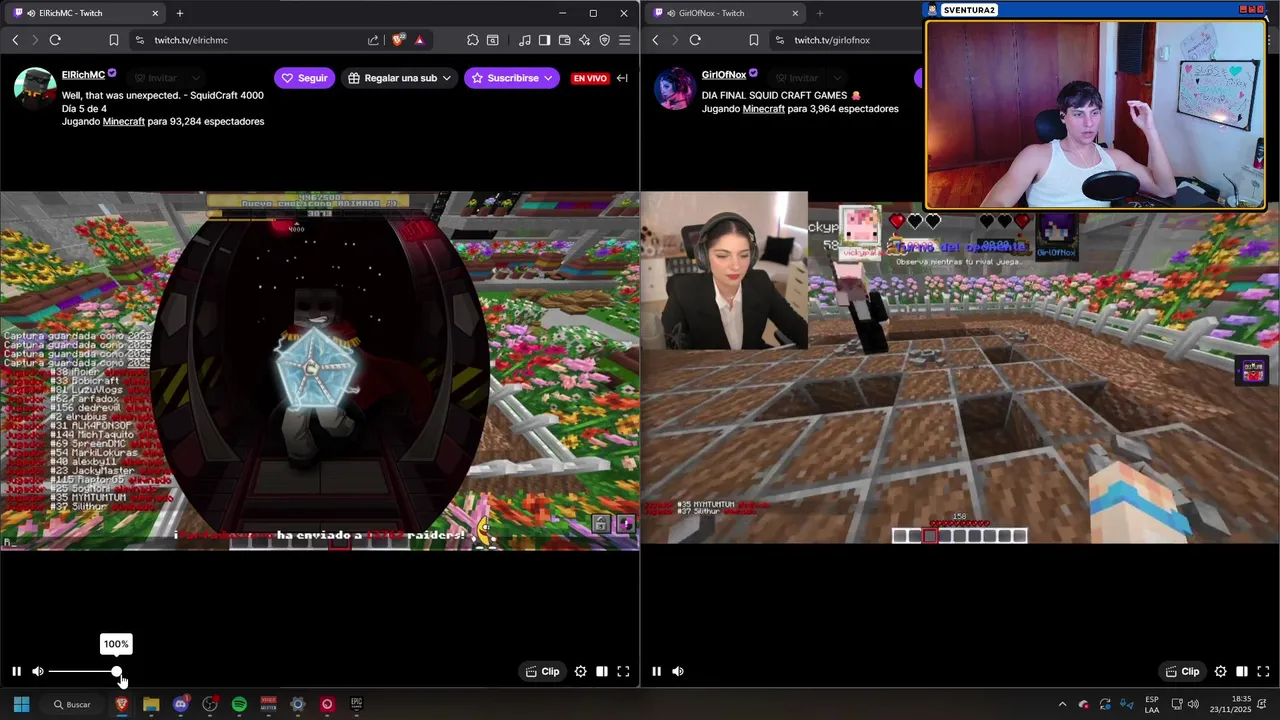The width and height of the screenshot is (1280, 720).
Task: Pause the GirlOfNox stream player
Action: click(656, 672)
